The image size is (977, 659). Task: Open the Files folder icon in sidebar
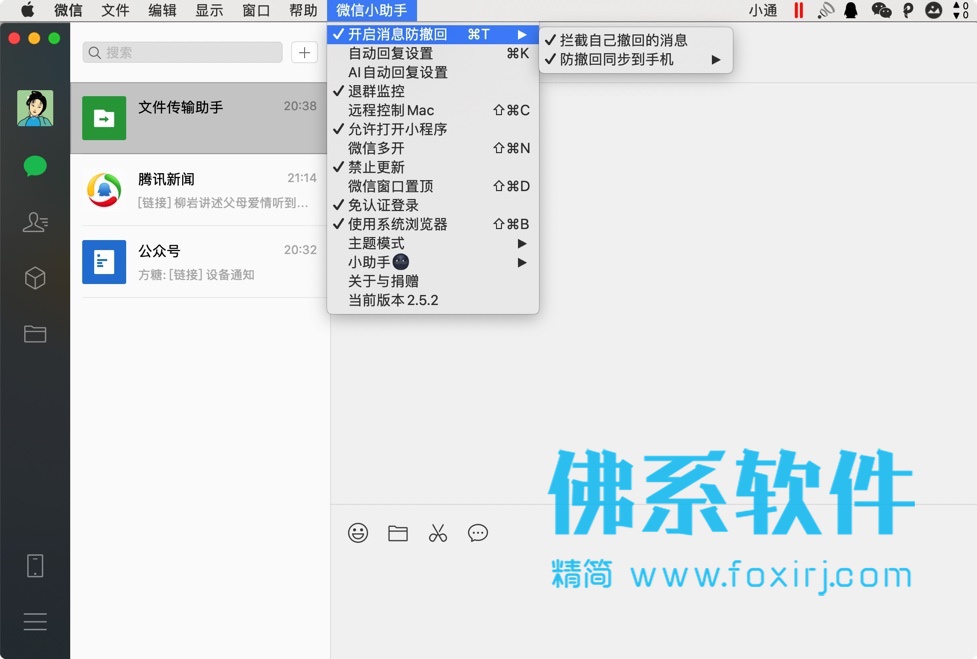point(35,334)
